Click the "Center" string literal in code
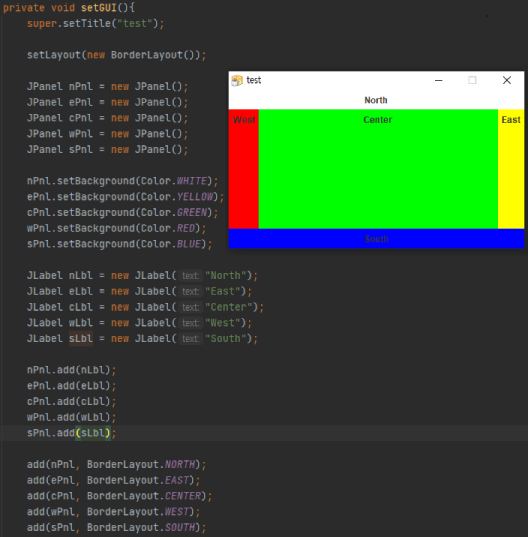Image resolution: width=528 pixels, height=537 pixels. (229, 307)
